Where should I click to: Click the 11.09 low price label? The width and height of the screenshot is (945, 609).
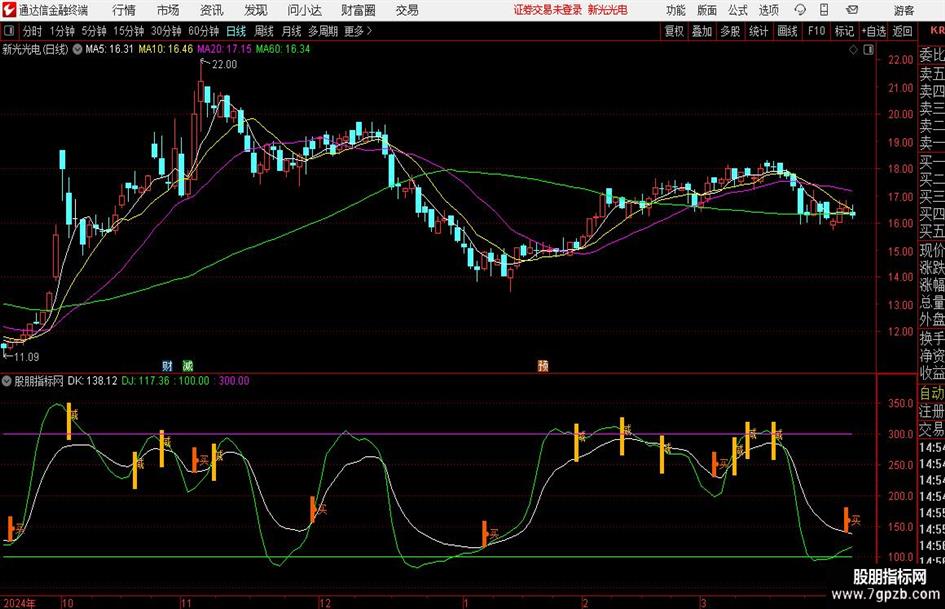(27, 357)
